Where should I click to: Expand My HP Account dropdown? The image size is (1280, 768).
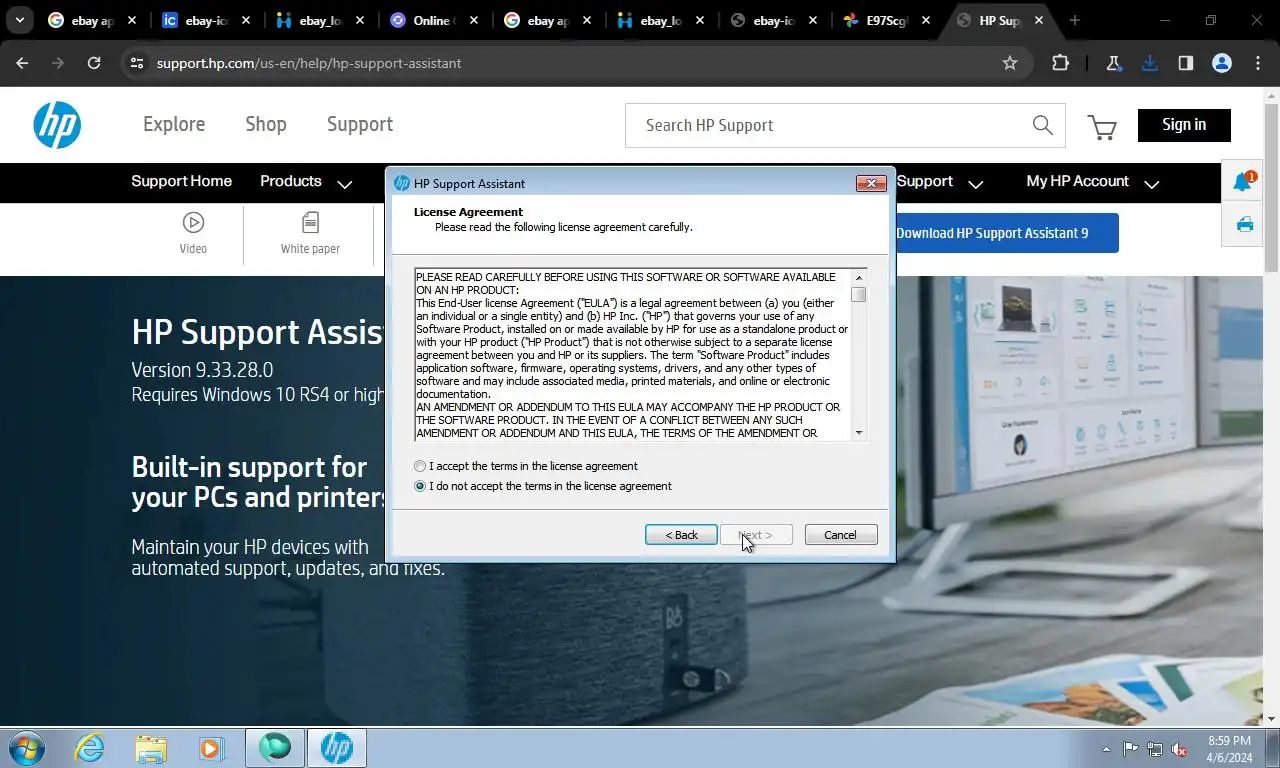[1092, 182]
